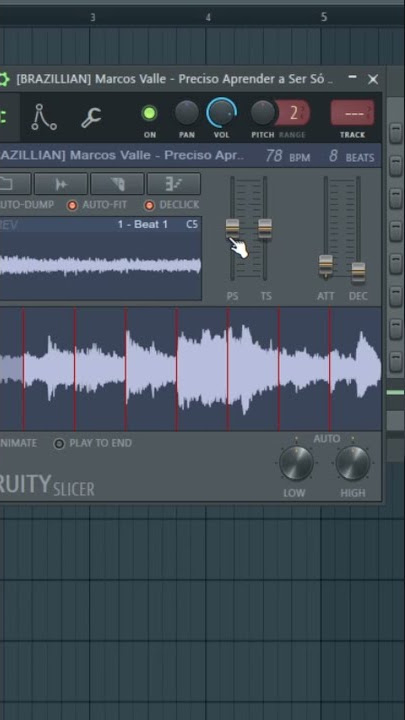Image resolution: width=405 pixels, height=720 pixels.
Task: Click bar 5 on the playlist ruler
Action: 324,17
